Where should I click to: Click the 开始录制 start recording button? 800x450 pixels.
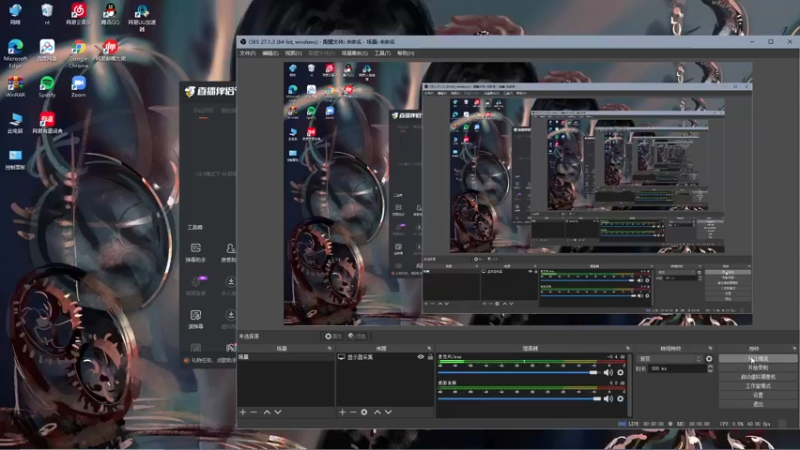click(758, 367)
